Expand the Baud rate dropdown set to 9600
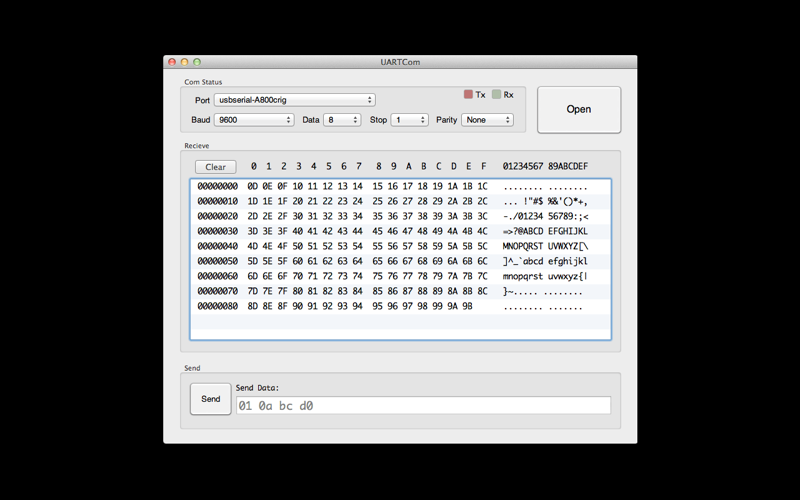This screenshot has height=500, width=800. tap(254, 120)
